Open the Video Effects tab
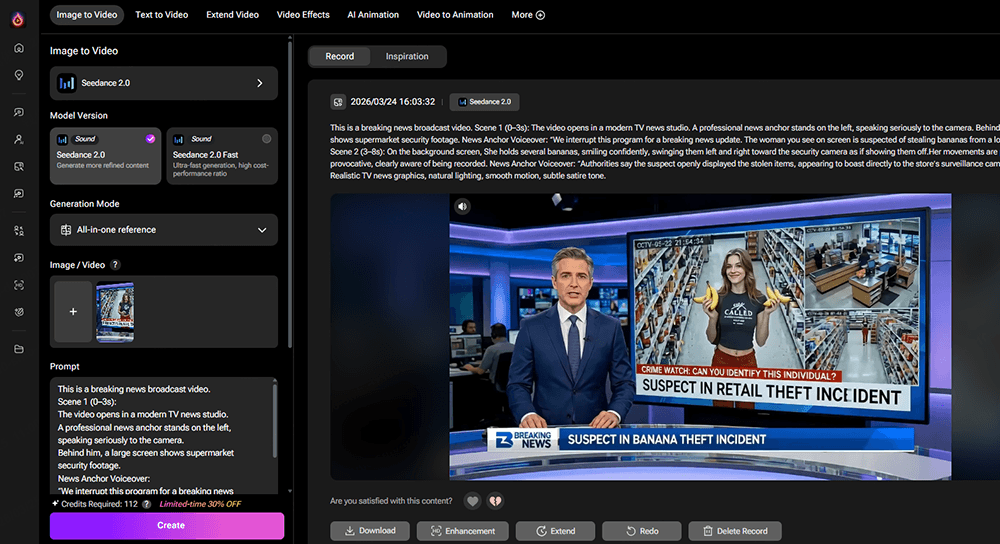The image size is (1000, 544). tap(303, 15)
